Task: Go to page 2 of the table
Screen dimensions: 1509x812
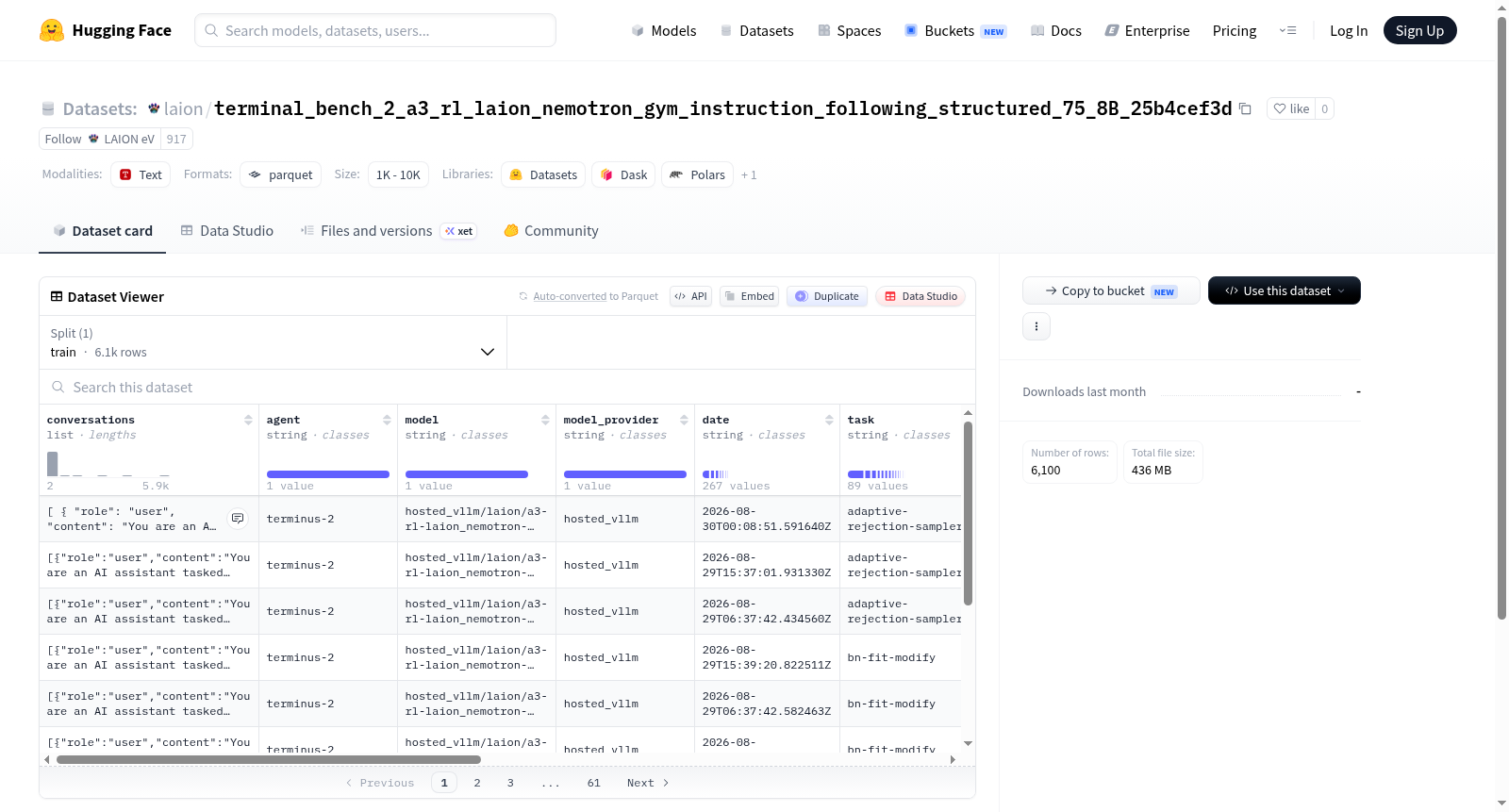Action: pos(477,783)
